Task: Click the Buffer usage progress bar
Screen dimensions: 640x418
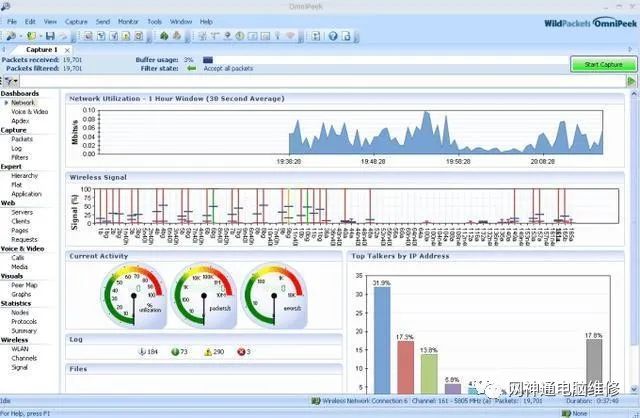Action: pos(385,60)
